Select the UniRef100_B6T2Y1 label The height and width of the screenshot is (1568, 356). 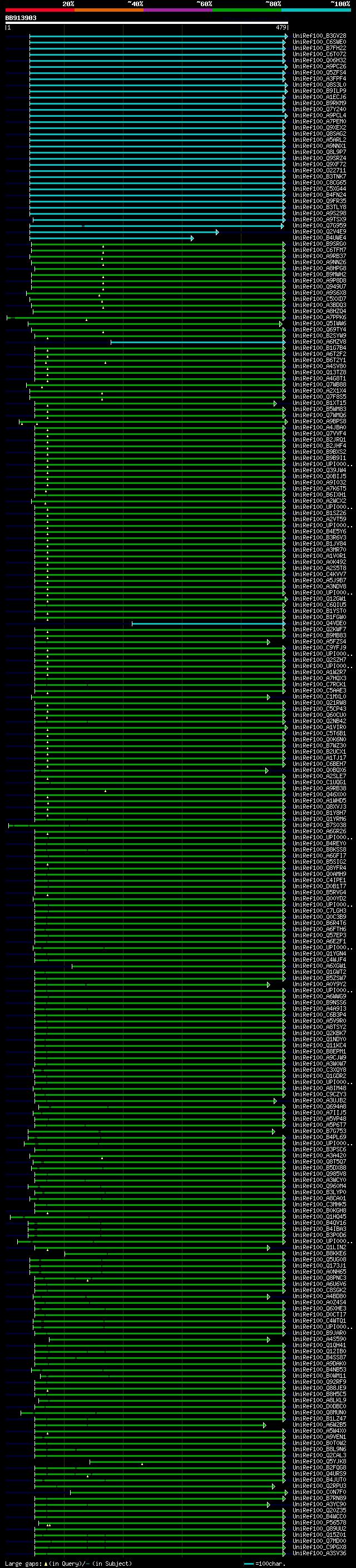pyautogui.click(x=319, y=360)
